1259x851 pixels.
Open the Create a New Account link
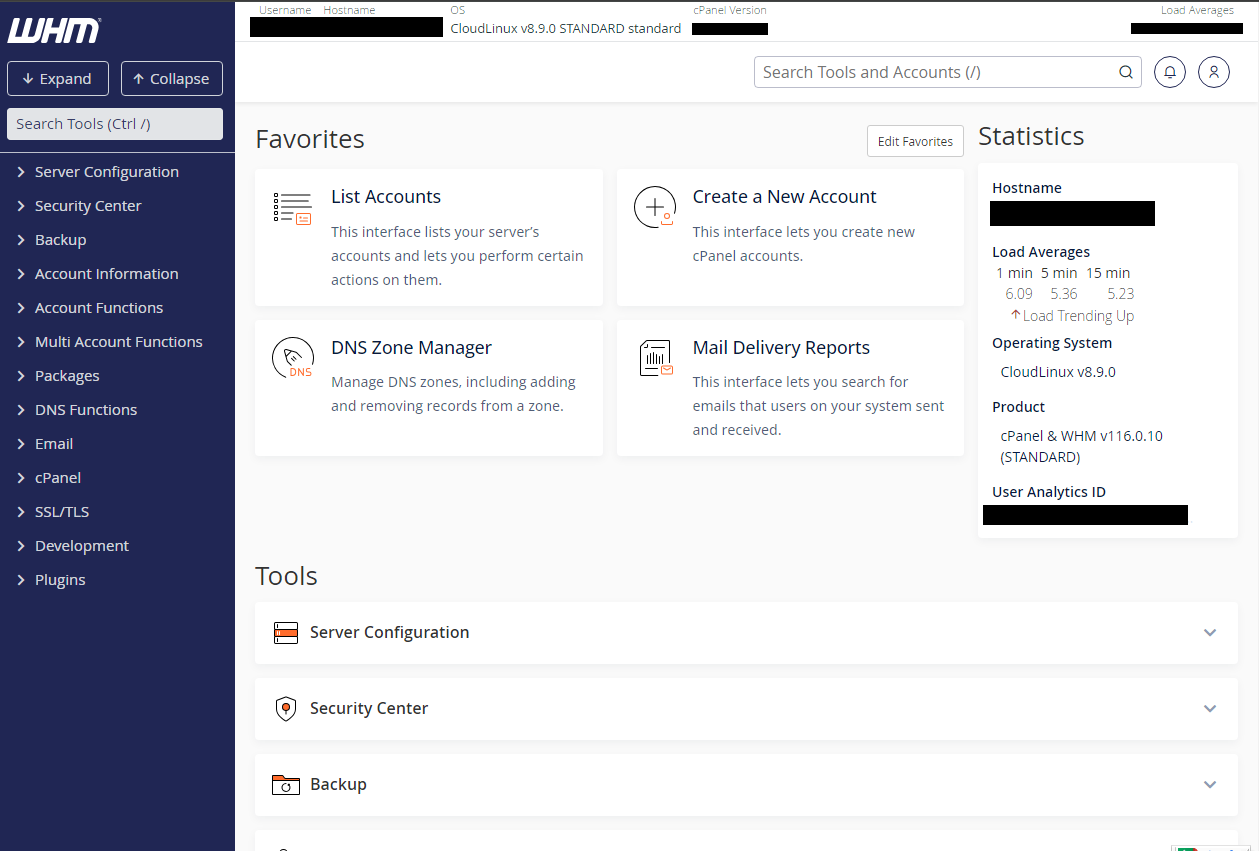(x=785, y=197)
